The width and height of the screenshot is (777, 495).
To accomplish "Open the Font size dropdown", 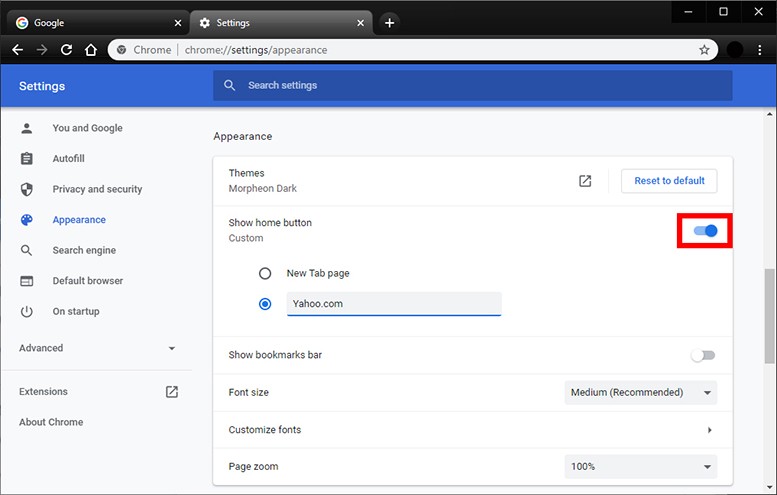I will pyautogui.click(x=640, y=393).
